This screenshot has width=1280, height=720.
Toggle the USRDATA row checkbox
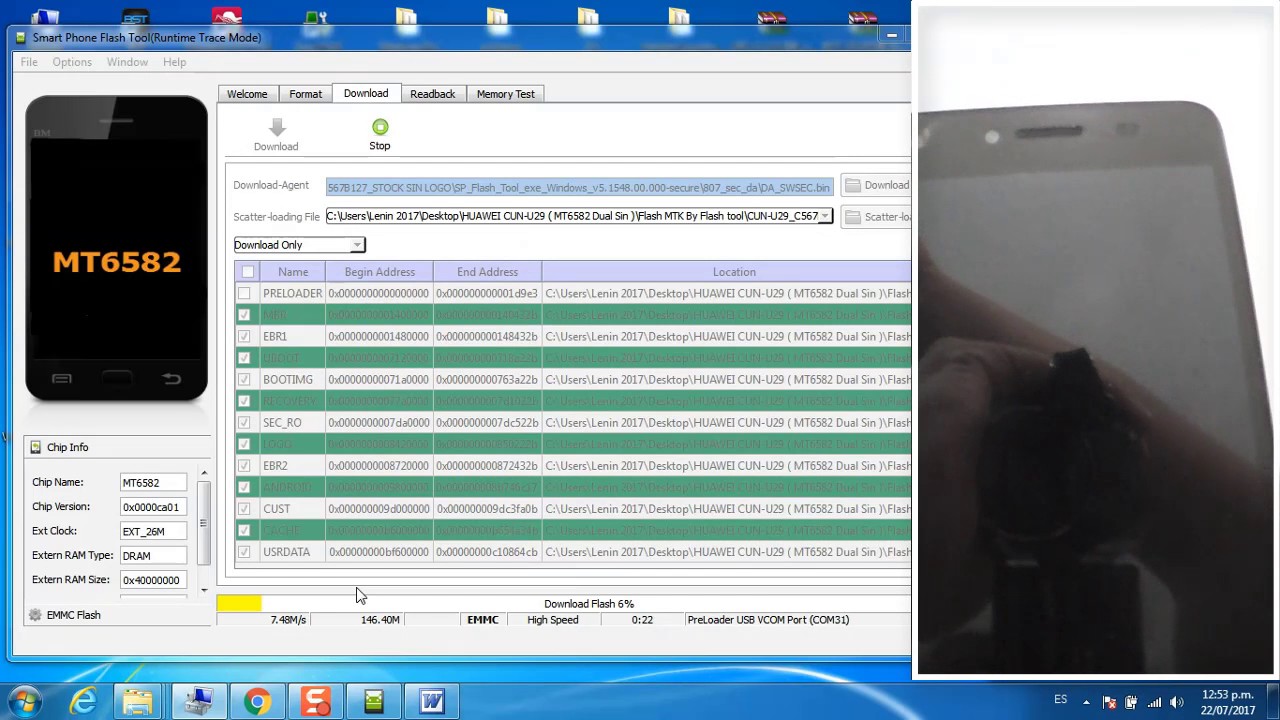point(244,552)
